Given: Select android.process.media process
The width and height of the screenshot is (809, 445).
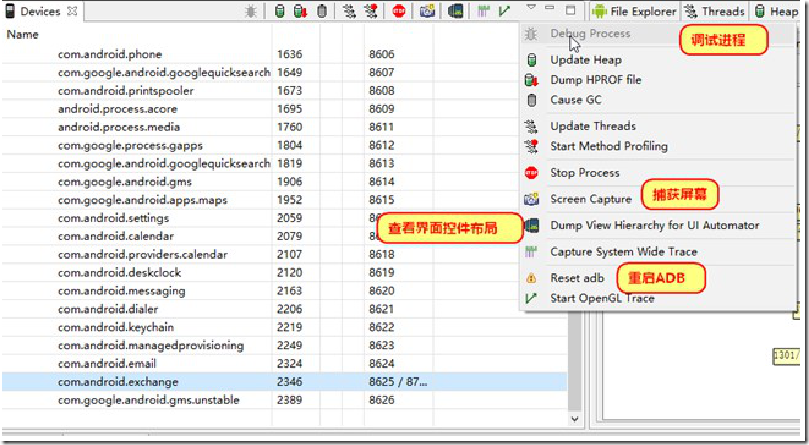Looking at the screenshot, I should click(x=285, y=127).
